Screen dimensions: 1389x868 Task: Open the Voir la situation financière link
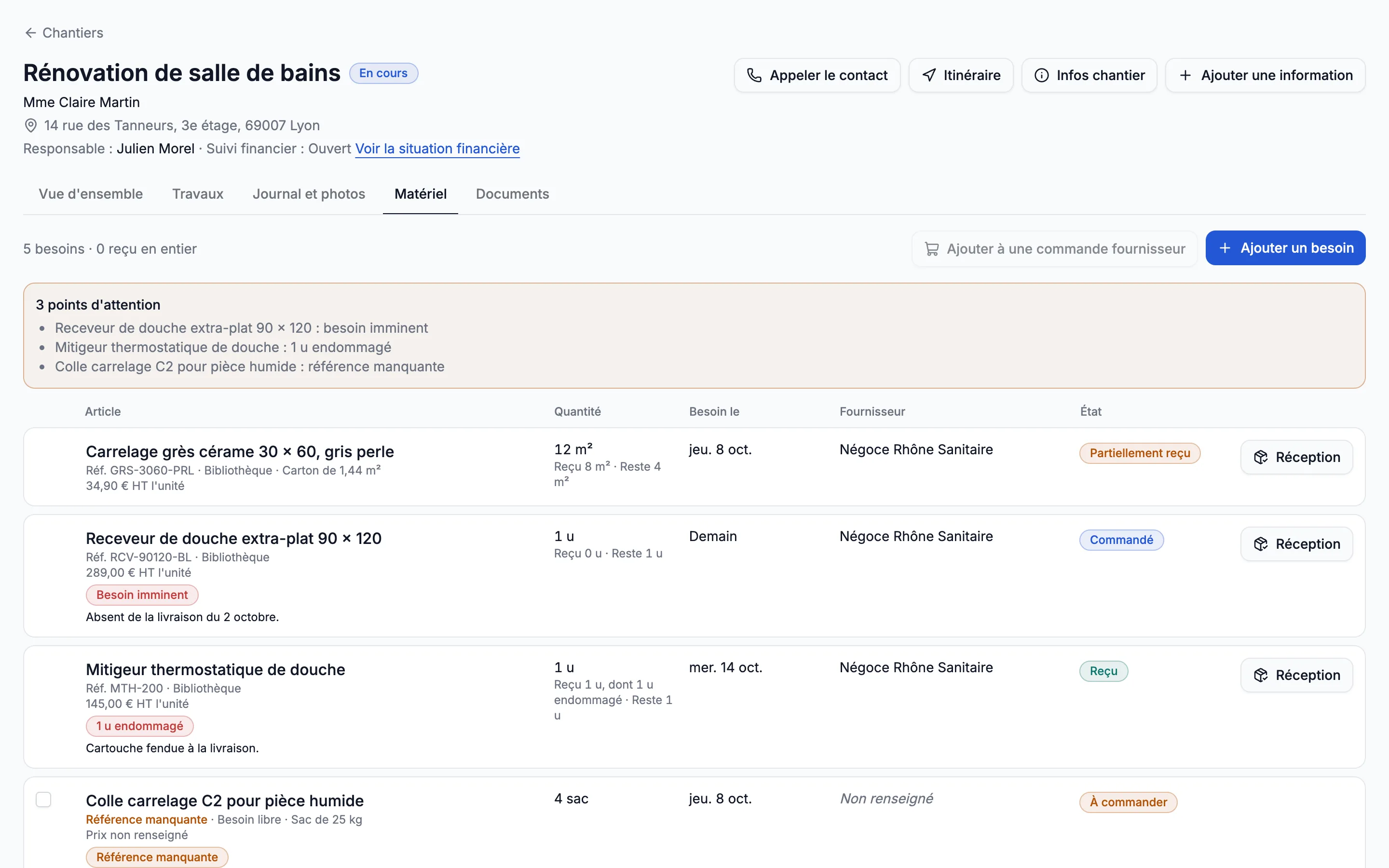tap(437, 149)
